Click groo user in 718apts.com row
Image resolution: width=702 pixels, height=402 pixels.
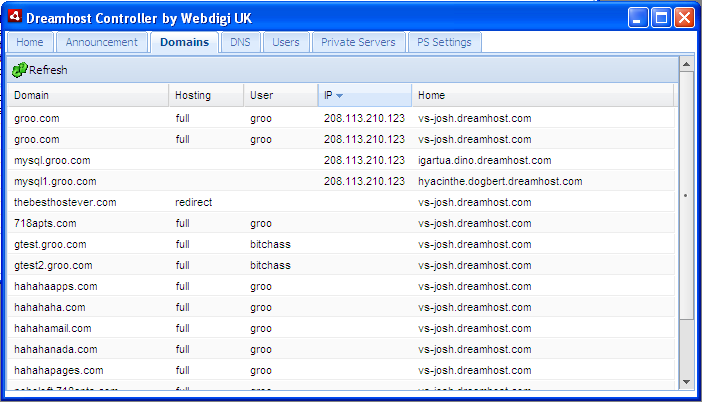pos(261,223)
